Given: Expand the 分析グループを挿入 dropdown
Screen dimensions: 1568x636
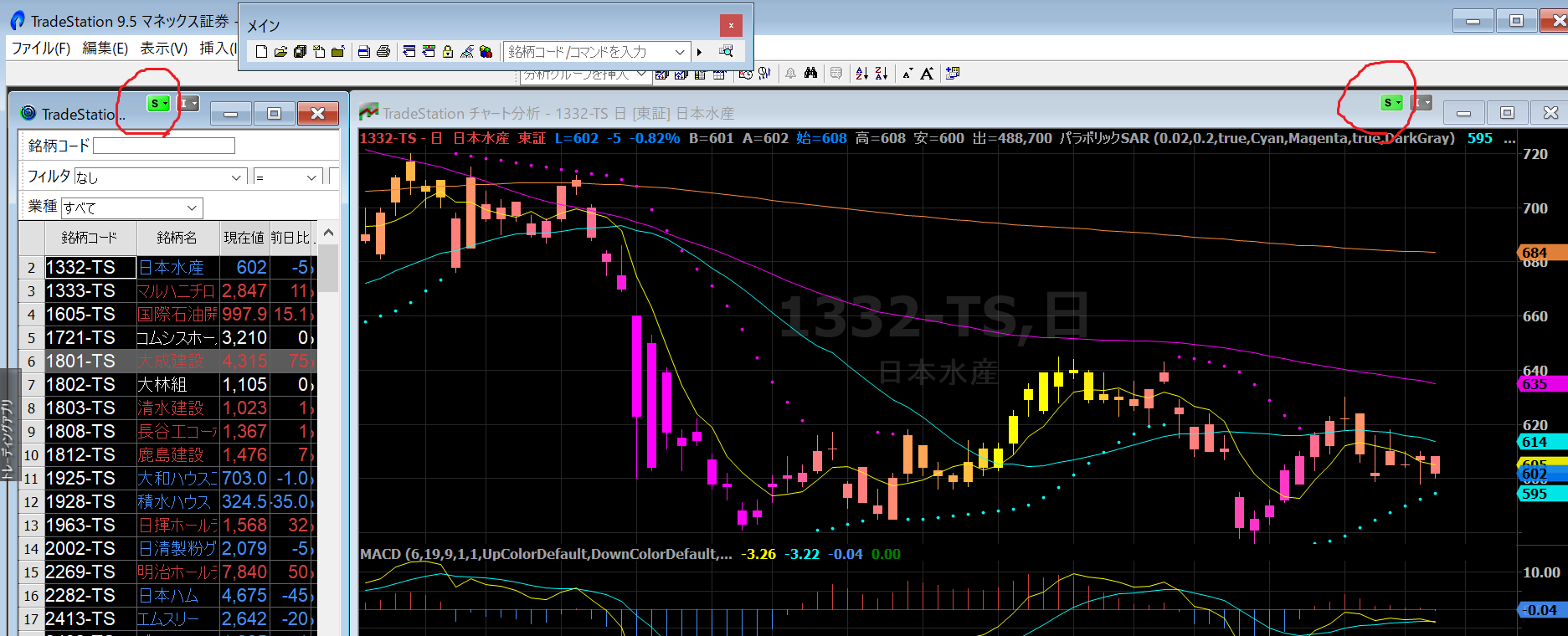Looking at the screenshot, I should (x=641, y=74).
